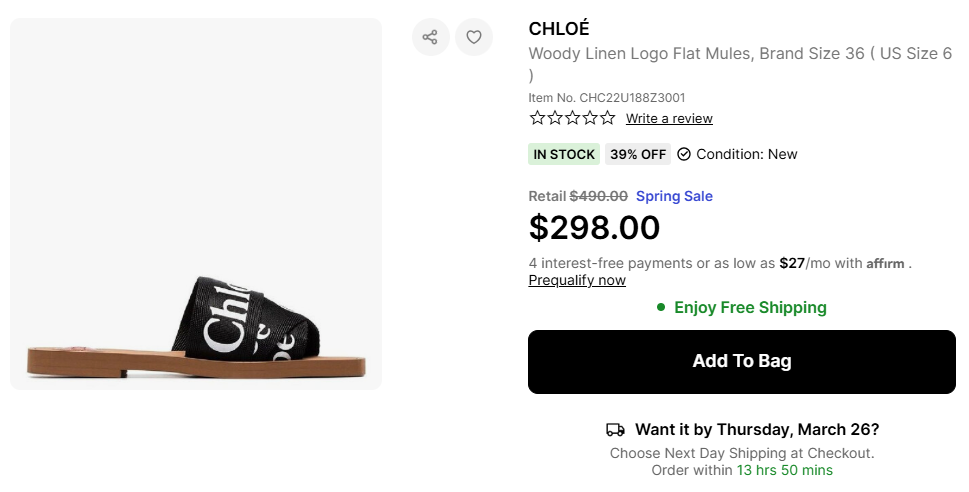969x492 pixels.
Task: Click the delivery truck icon
Action: point(616,430)
